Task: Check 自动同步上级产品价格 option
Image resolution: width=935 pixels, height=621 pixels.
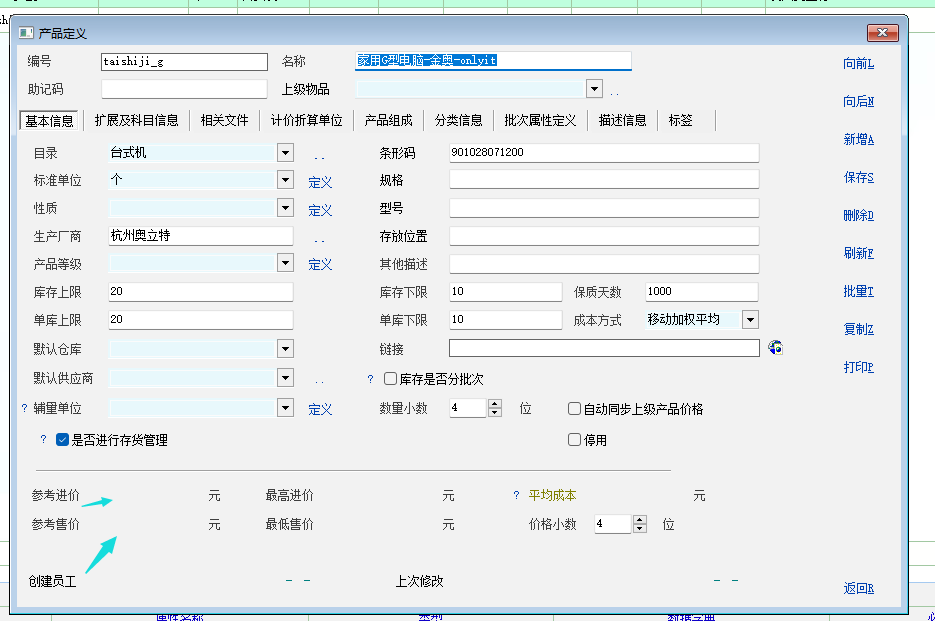Action: click(x=574, y=409)
